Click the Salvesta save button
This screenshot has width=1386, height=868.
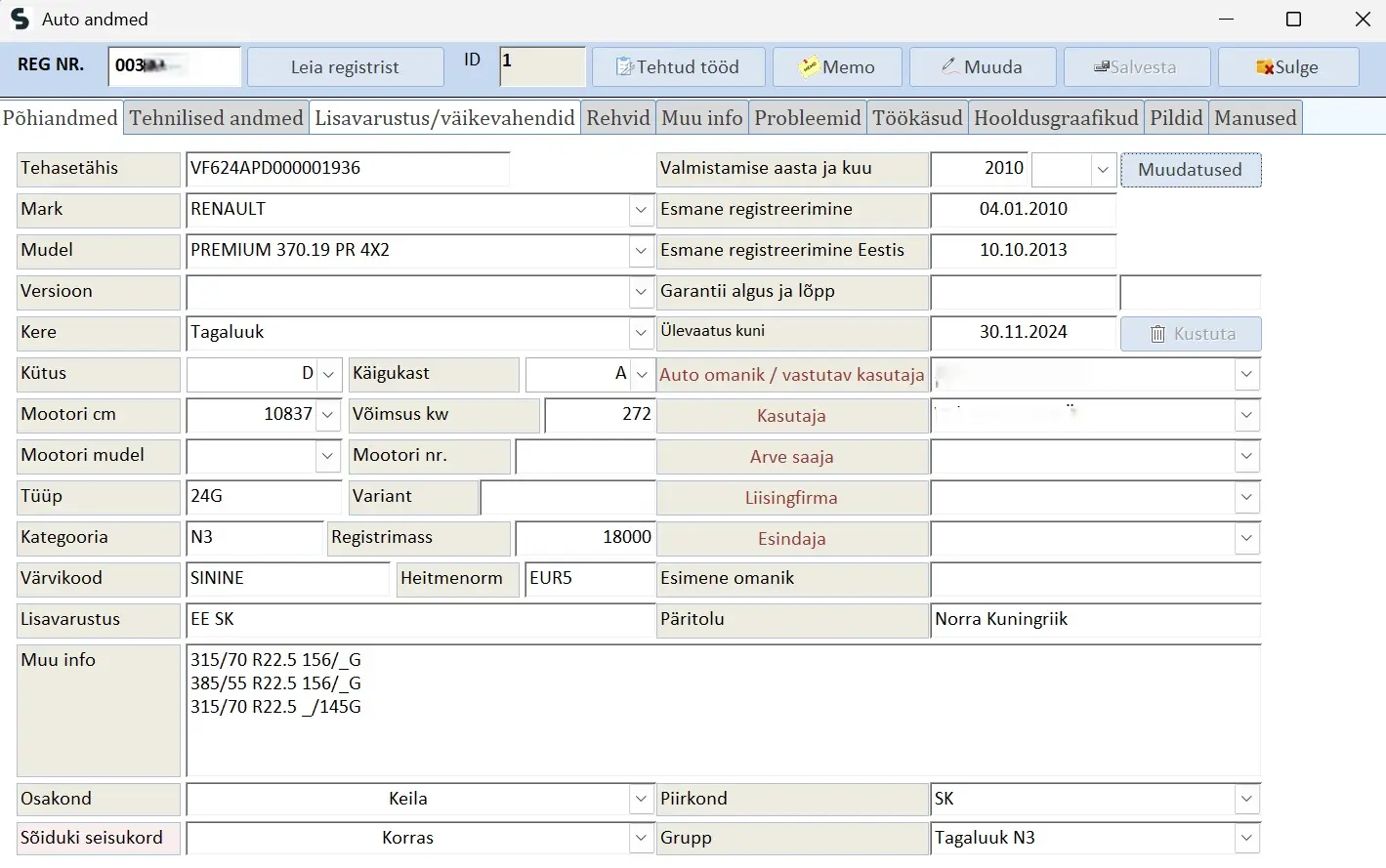[x=1137, y=67]
